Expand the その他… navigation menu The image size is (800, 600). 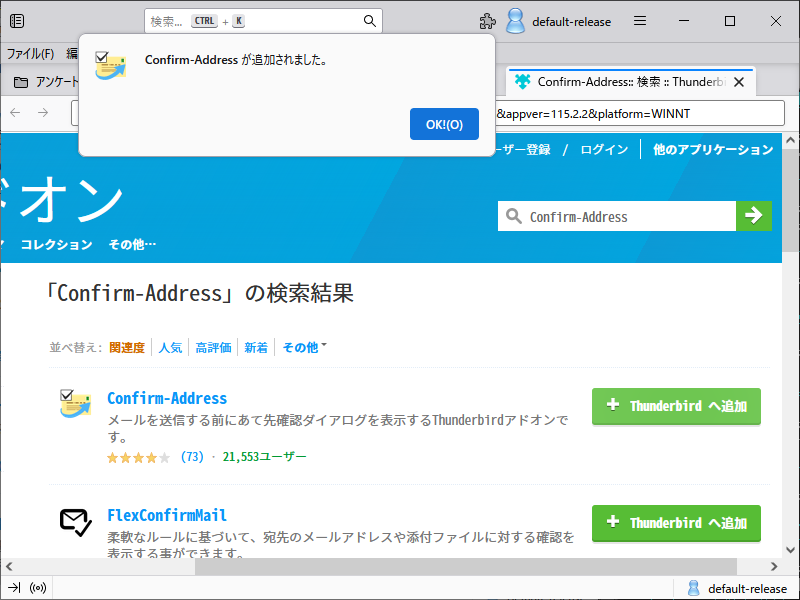tap(133, 244)
